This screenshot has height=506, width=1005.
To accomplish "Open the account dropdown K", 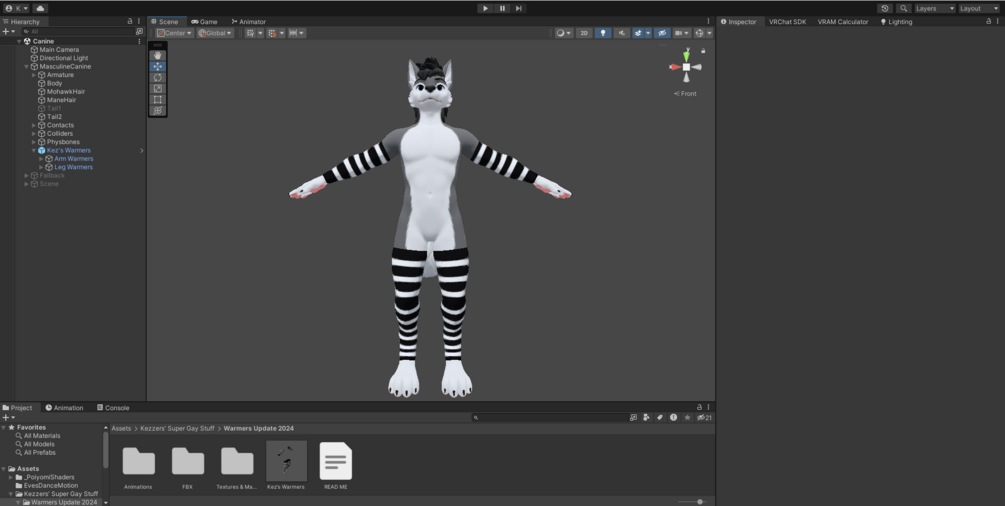I will [17, 8].
